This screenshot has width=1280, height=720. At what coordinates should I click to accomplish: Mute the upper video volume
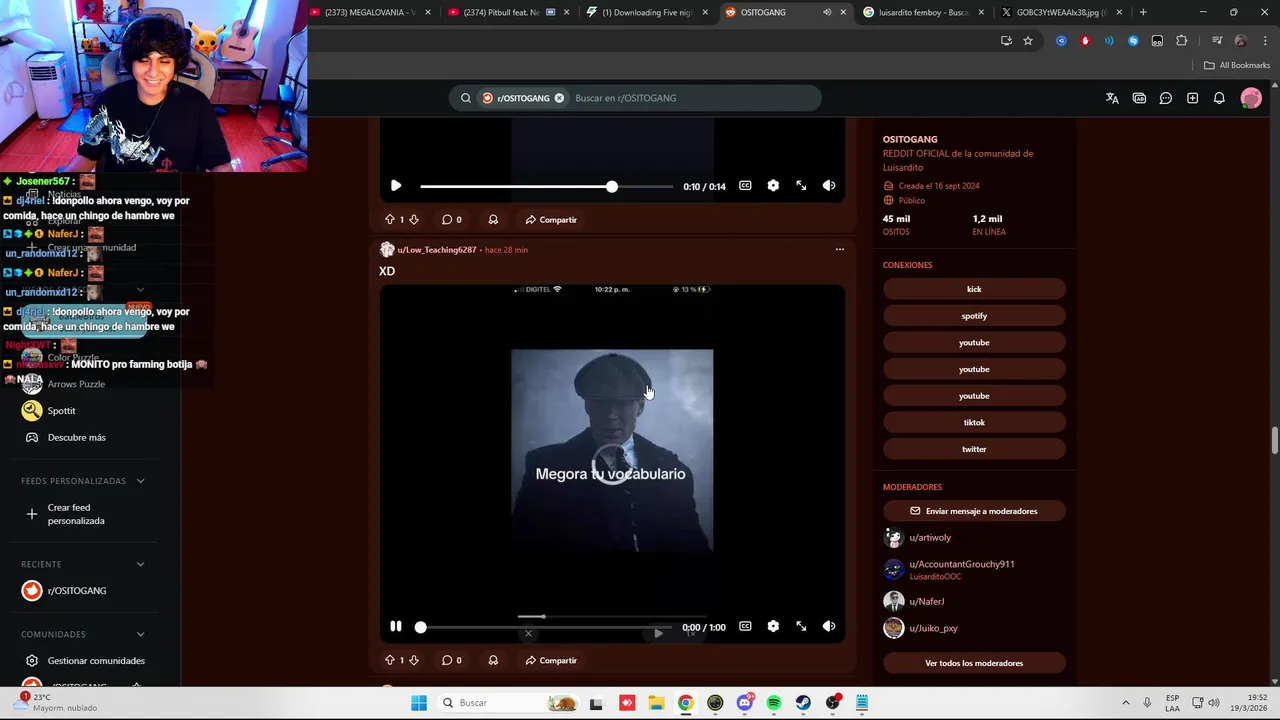[829, 186]
